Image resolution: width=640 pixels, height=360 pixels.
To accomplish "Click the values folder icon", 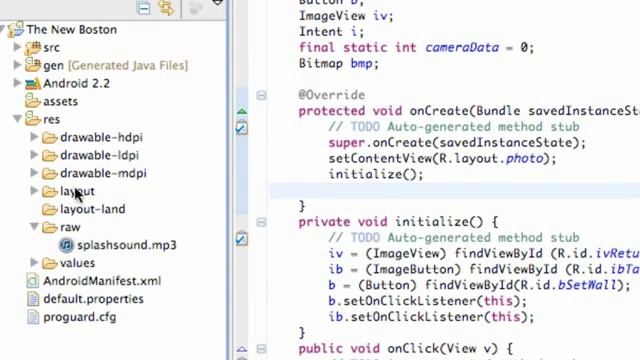I will tap(50, 263).
